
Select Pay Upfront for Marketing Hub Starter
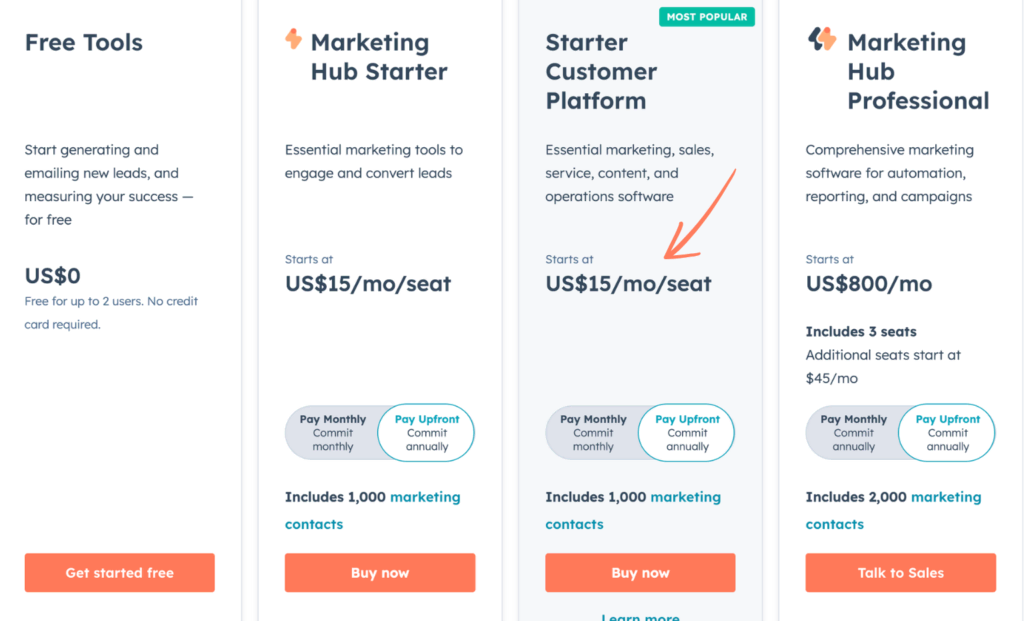pyautogui.click(x=427, y=433)
